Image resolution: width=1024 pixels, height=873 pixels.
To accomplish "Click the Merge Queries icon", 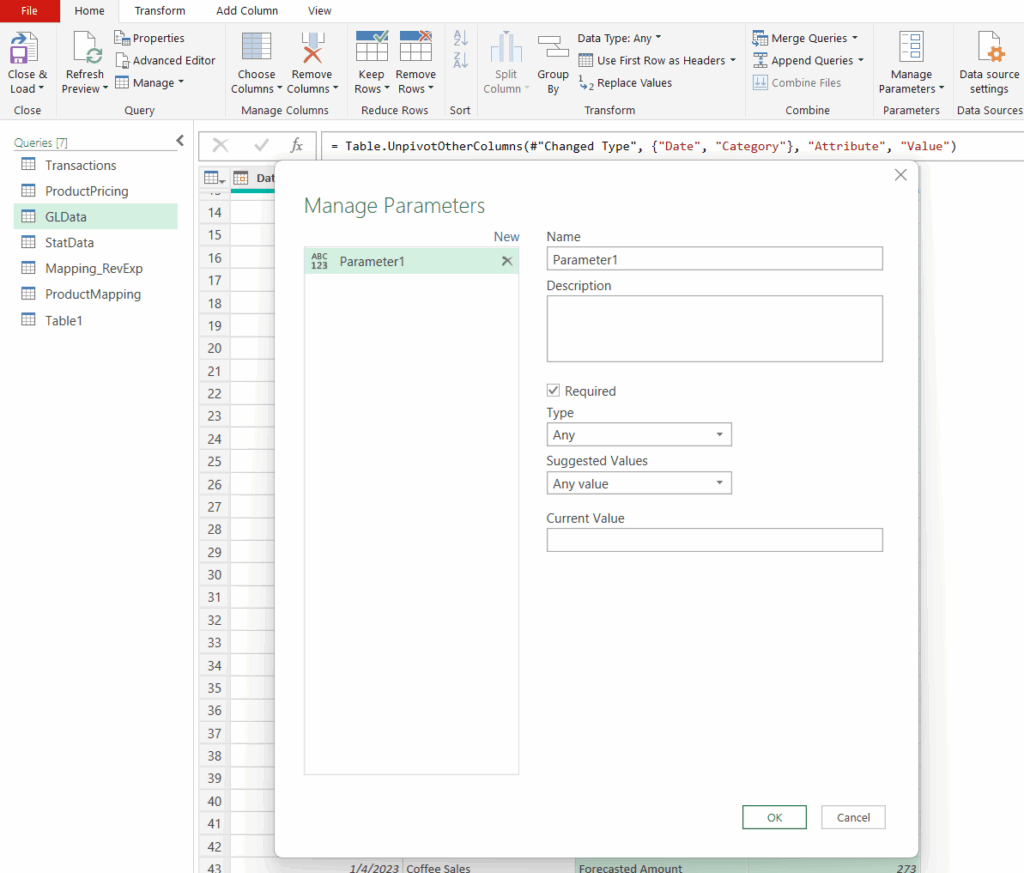I will coord(760,38).
